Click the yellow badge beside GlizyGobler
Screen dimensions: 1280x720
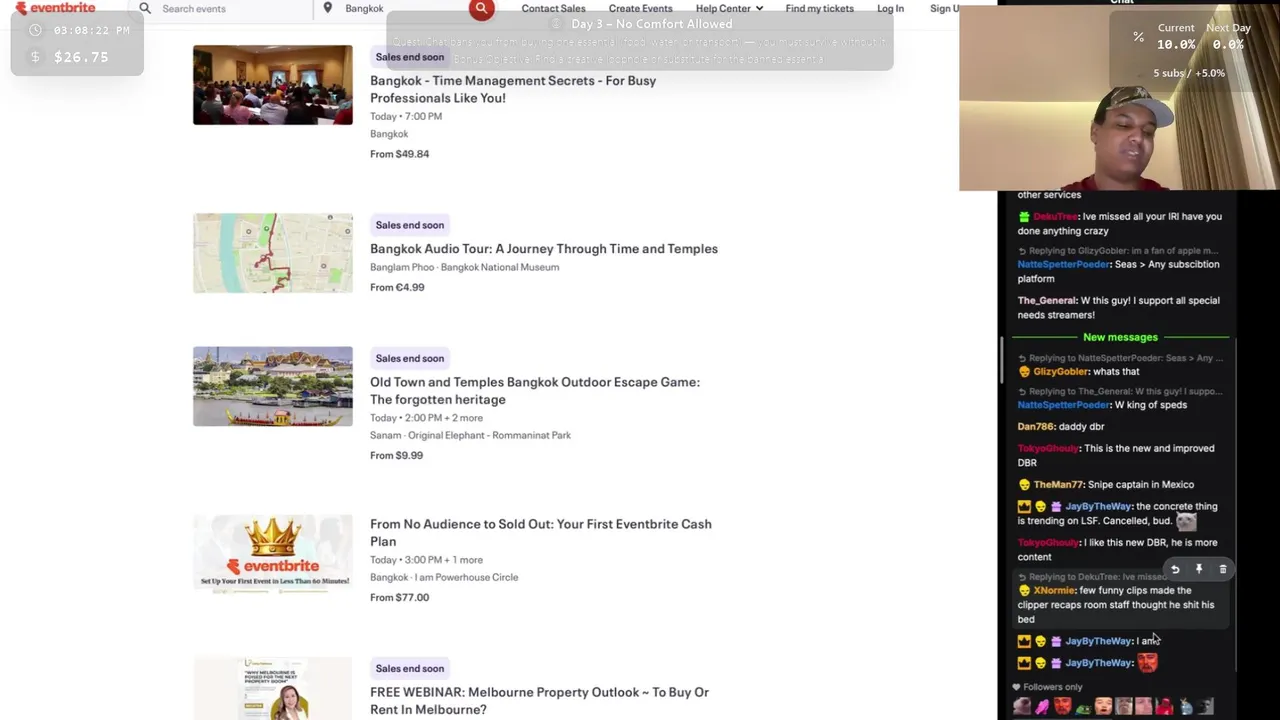point(1024,372)
